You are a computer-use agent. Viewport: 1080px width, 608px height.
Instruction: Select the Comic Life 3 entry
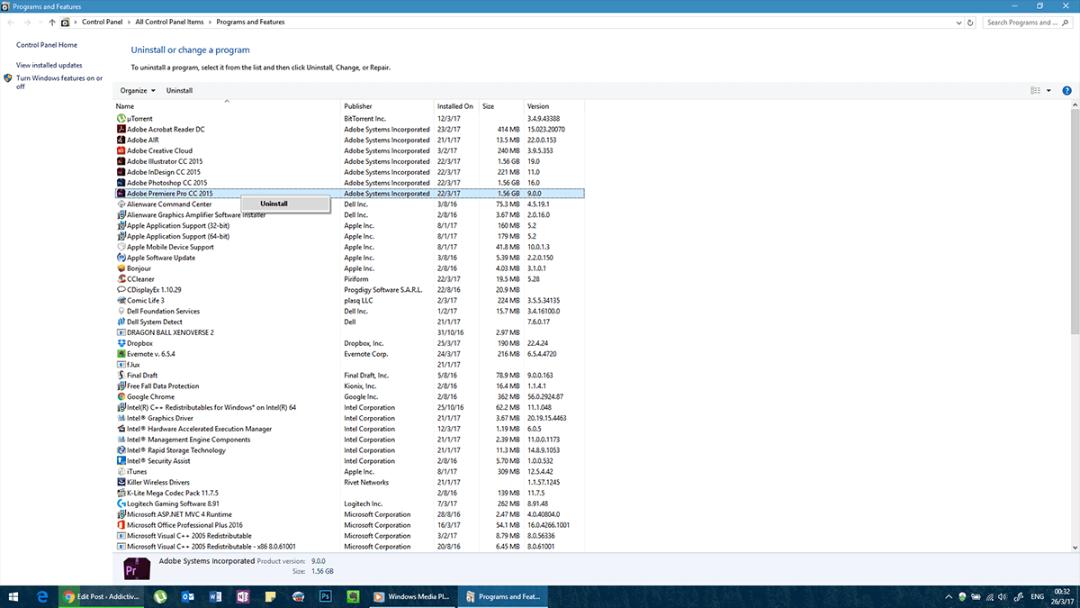(349, 300)
